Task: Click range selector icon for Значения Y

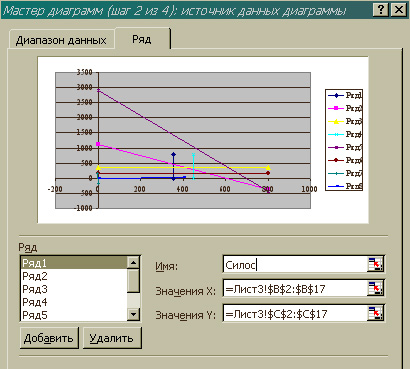Action: pyautogui.click(x=376, y=313)
